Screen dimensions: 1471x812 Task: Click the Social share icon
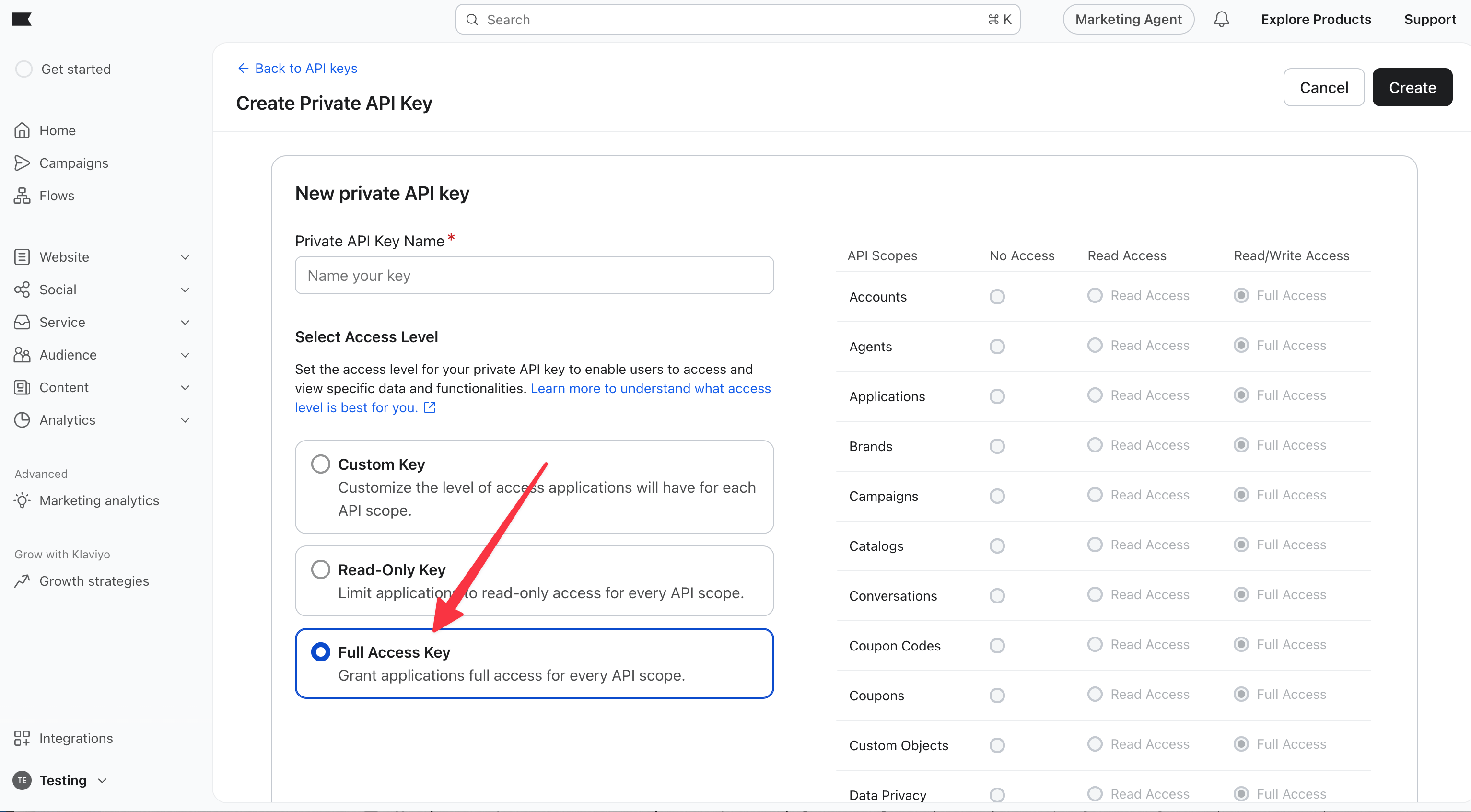pos(22,290)
